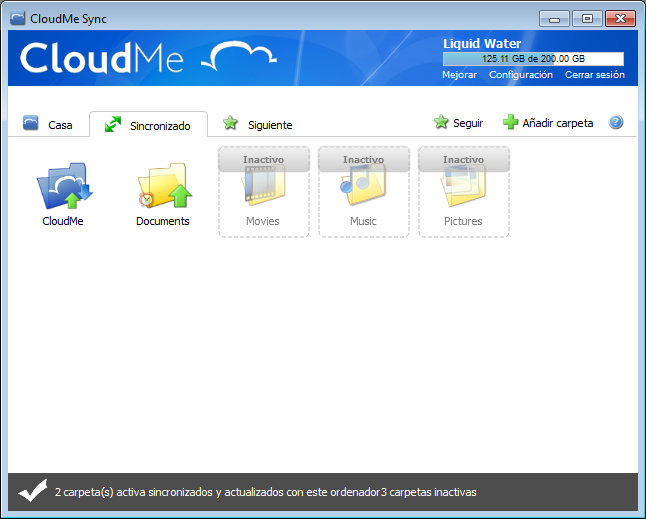
Task: Click the Documents folder name label
Action: tap(163, 221)
